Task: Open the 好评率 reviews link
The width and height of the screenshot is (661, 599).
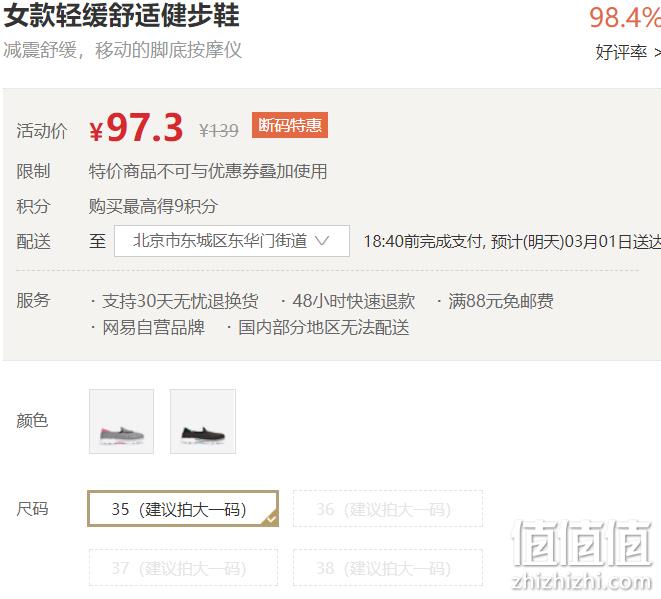Action: [628, 52]
